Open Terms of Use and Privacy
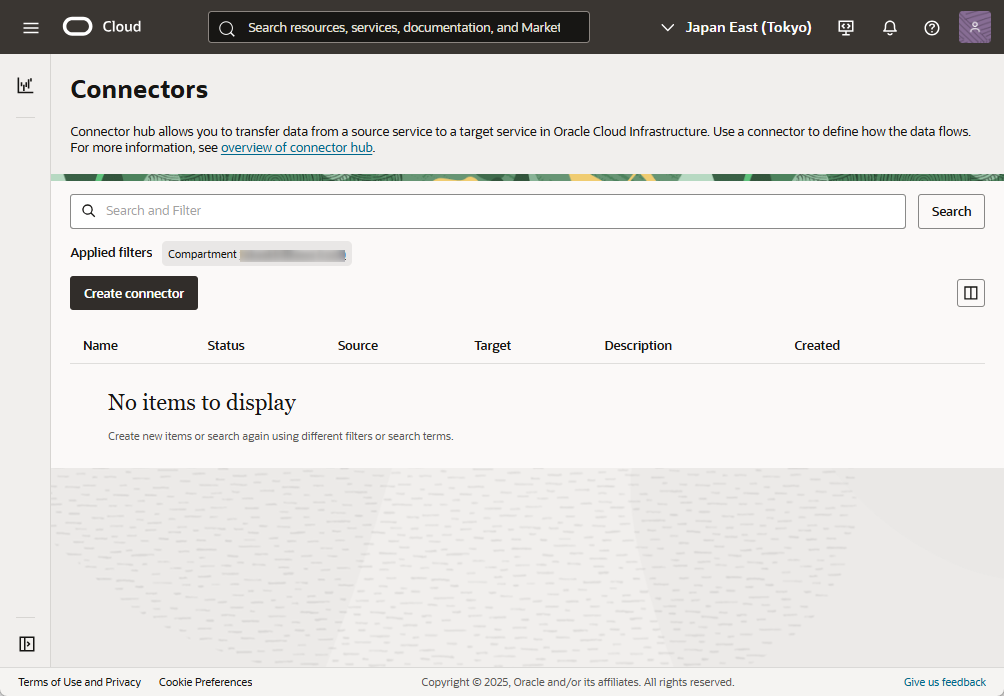The image size is (1004, 696). [x=79, y=682]
